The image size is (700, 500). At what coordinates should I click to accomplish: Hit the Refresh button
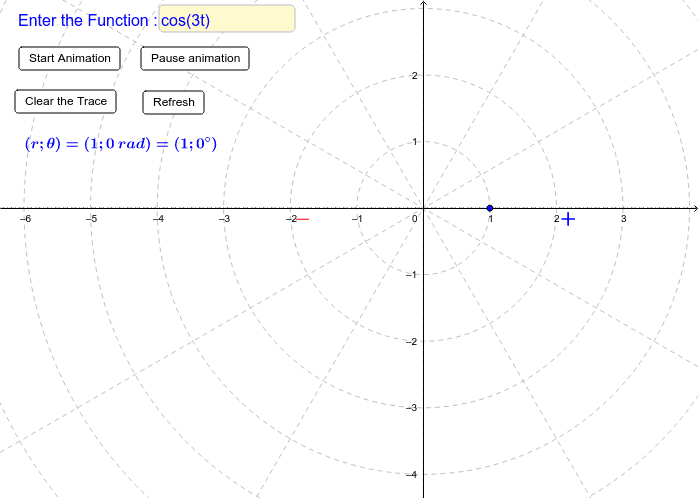tap(174, 102)
